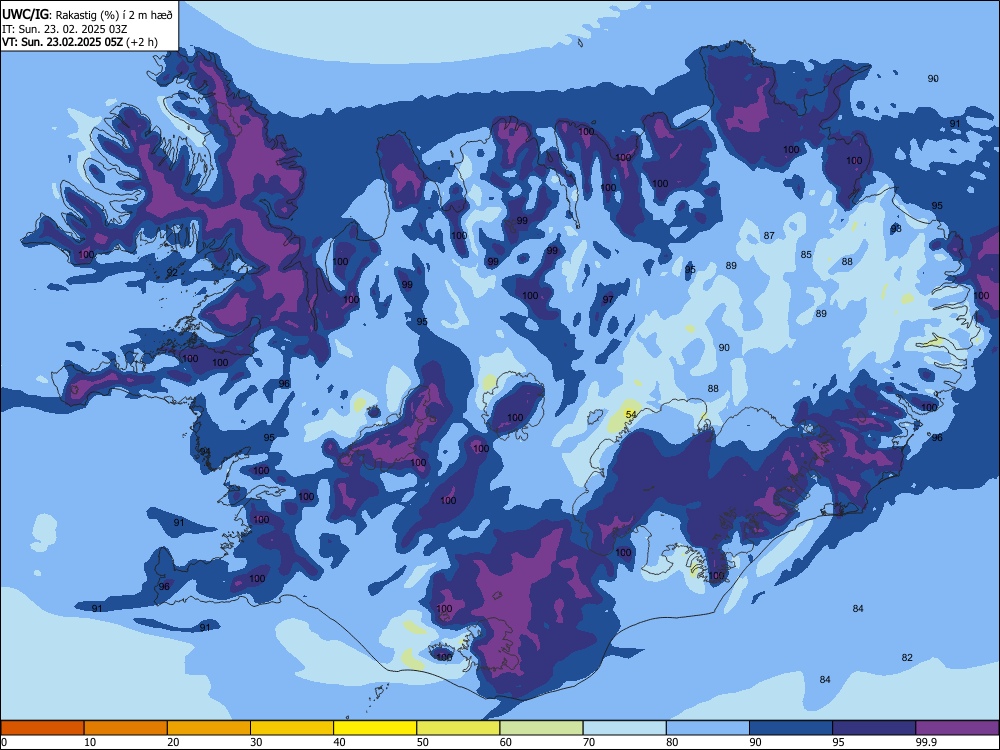Select the '82' humidity value over the sea
The image size is (1000, 750).
(x=907, y=658)
